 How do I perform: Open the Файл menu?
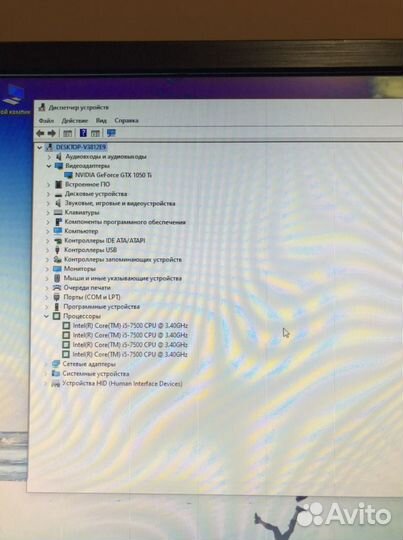click(x=46, y=121)
